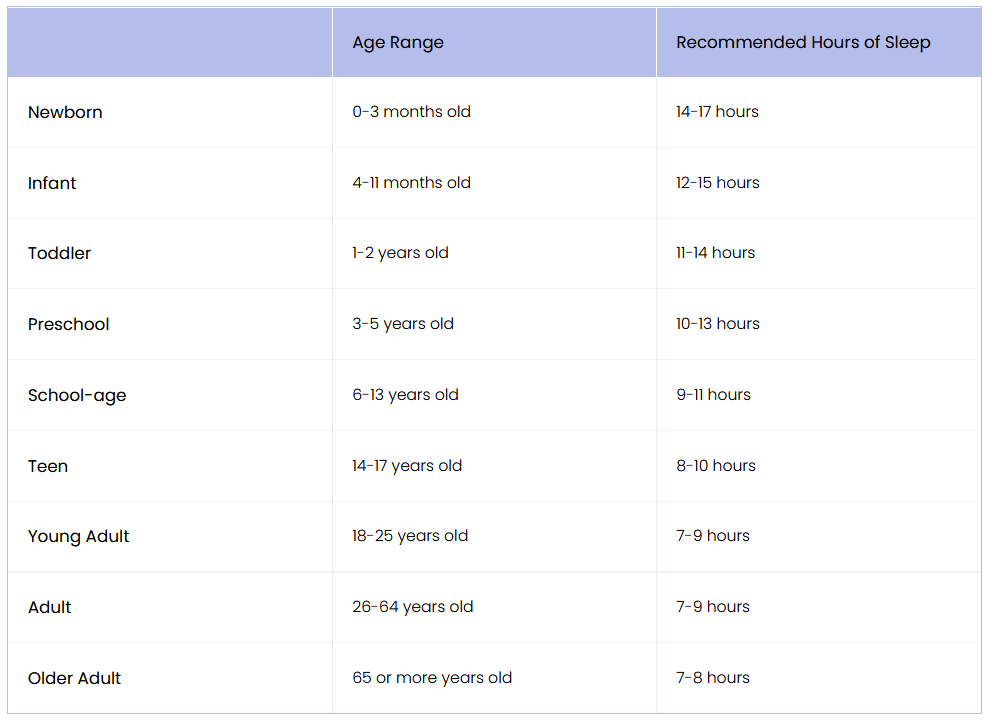Click the "11-14 hours" sleep cell

pos(715,253)
